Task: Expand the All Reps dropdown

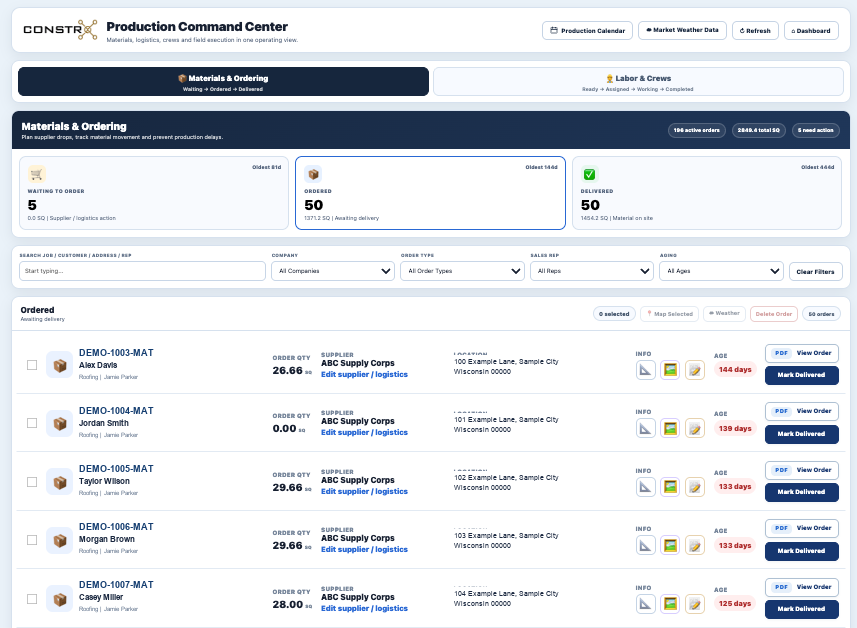Action: click(592, 271)
